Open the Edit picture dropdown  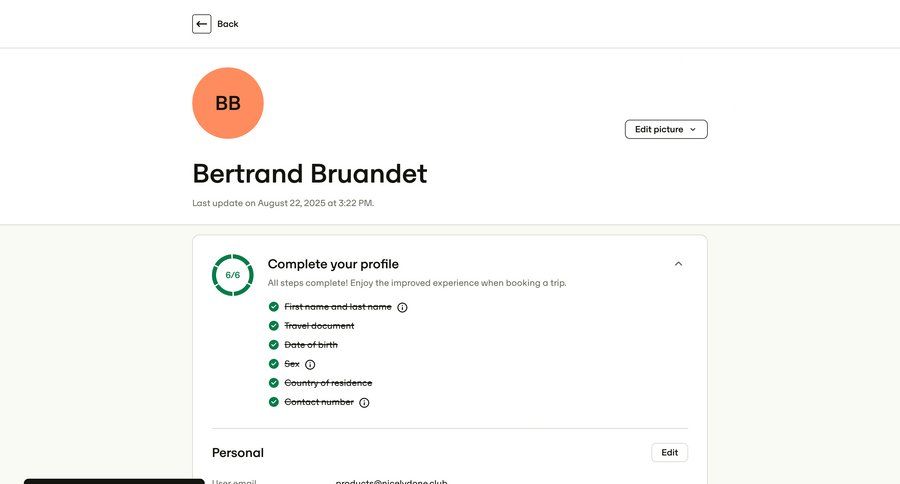[666, 129]
